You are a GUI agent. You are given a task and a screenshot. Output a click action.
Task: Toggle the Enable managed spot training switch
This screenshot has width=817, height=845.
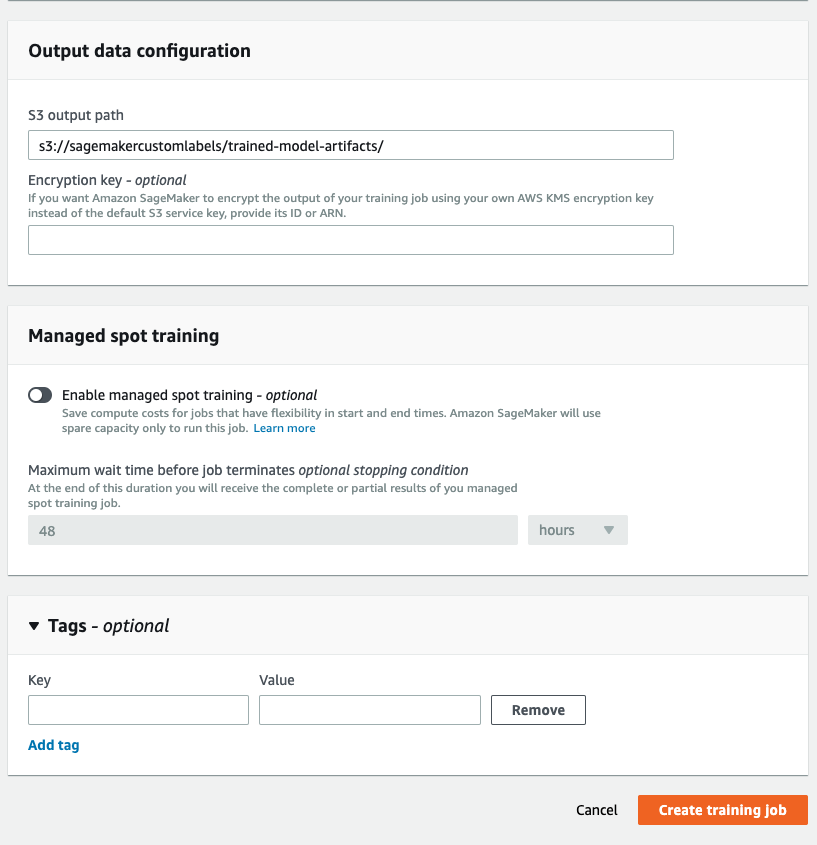click(x=40, y=395)
